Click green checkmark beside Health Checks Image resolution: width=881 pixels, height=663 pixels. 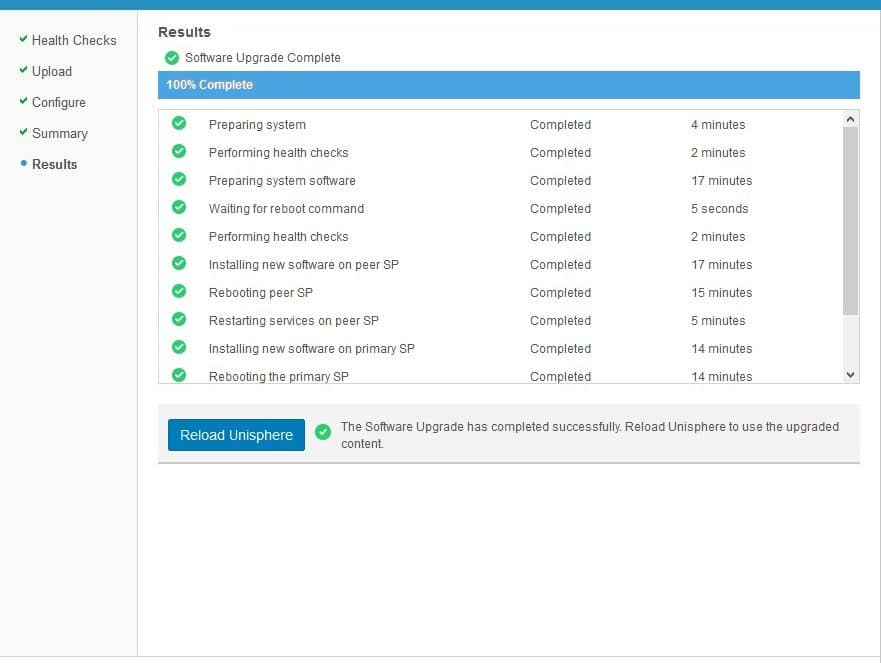point(23,39)
